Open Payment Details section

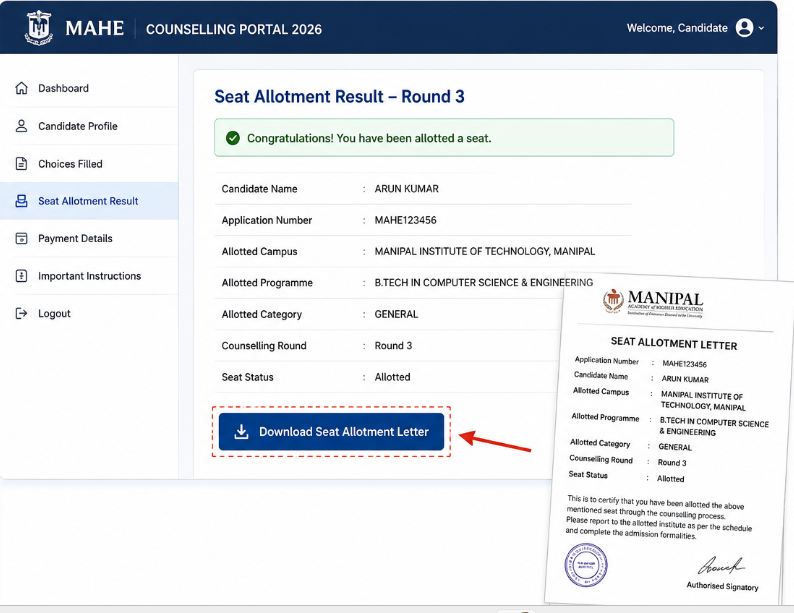pos(89,238)
